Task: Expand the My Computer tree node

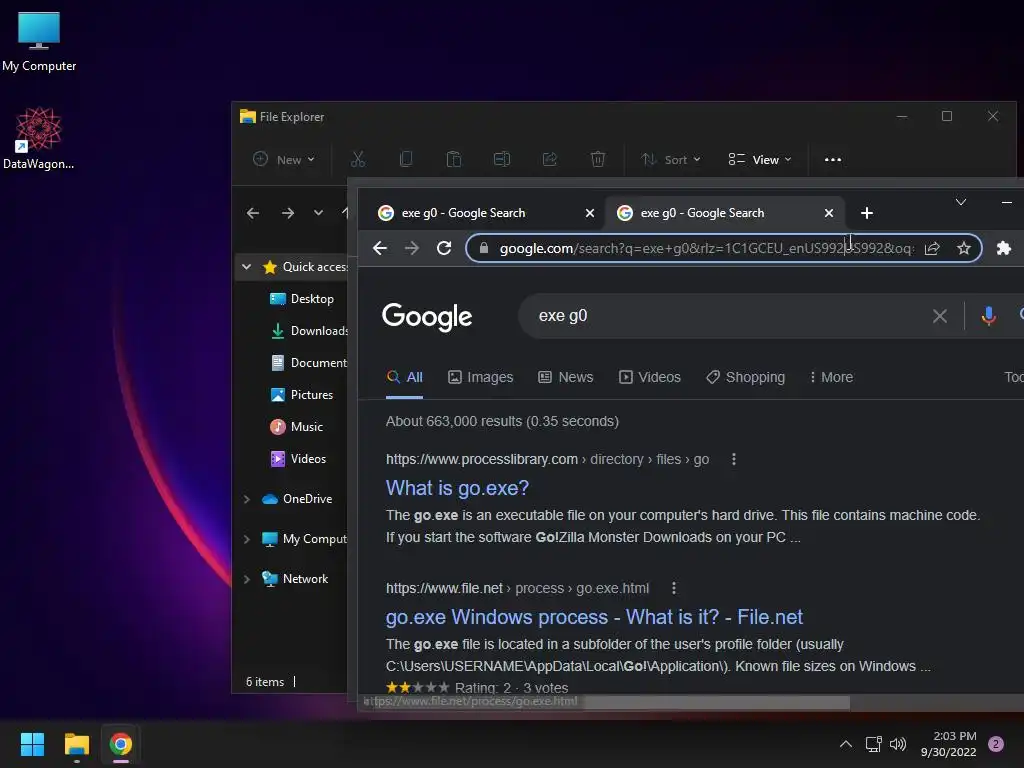Action: [x=246, y=539]
